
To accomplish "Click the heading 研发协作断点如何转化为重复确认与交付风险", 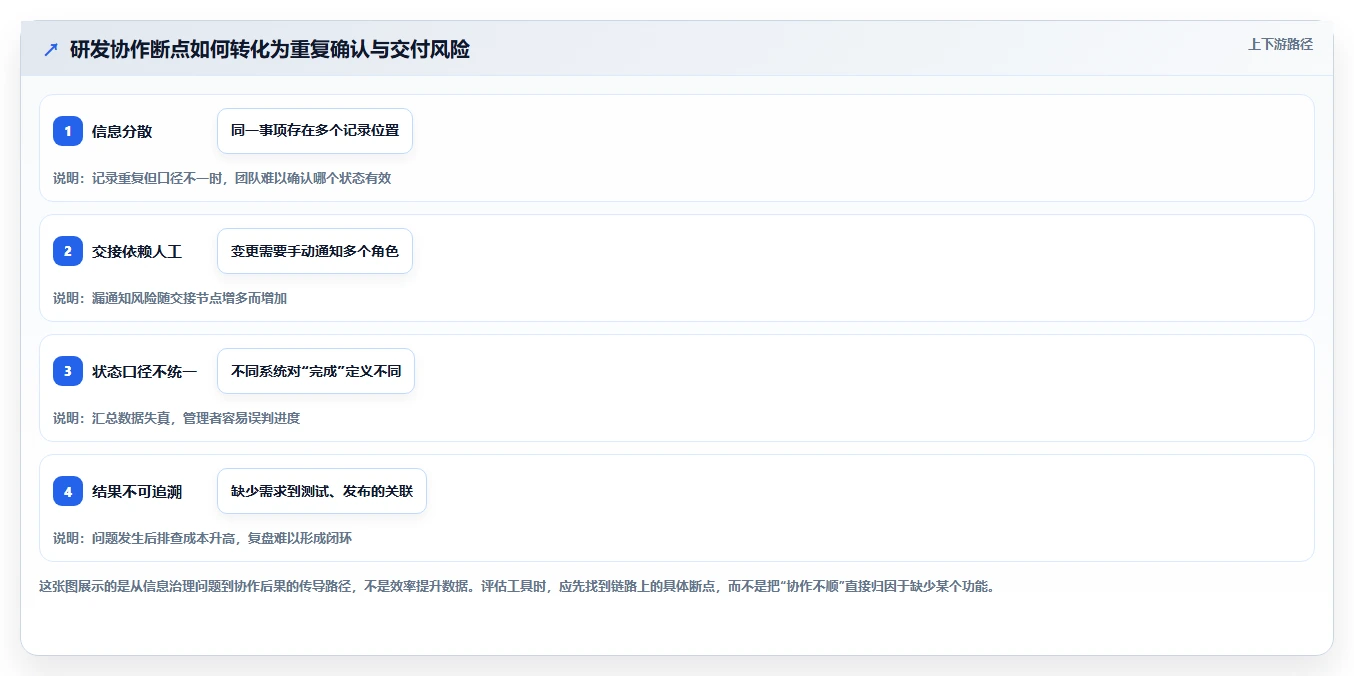I will tap(270, 49).
